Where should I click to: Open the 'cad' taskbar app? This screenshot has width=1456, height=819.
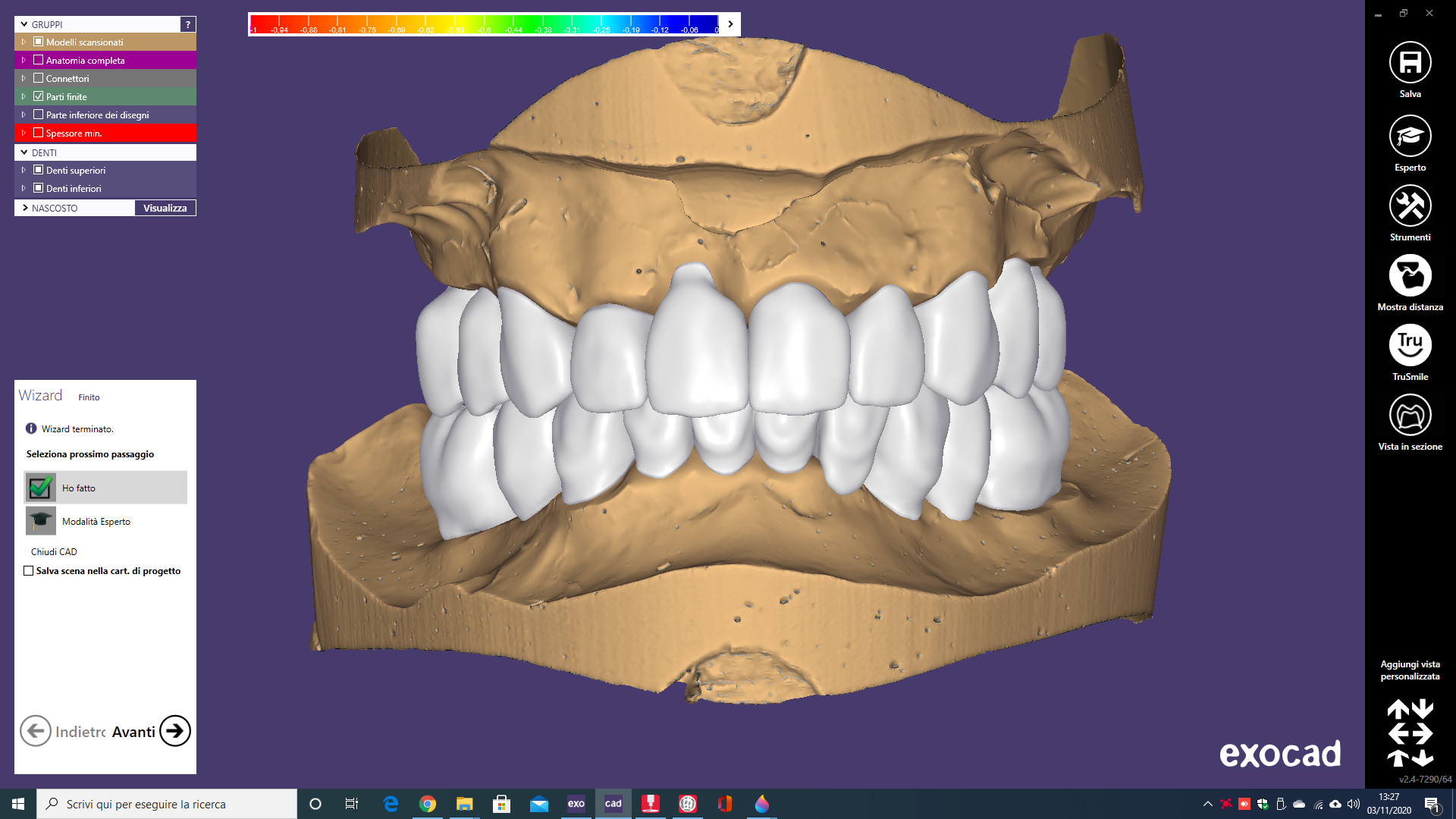(x=613, y=804)
